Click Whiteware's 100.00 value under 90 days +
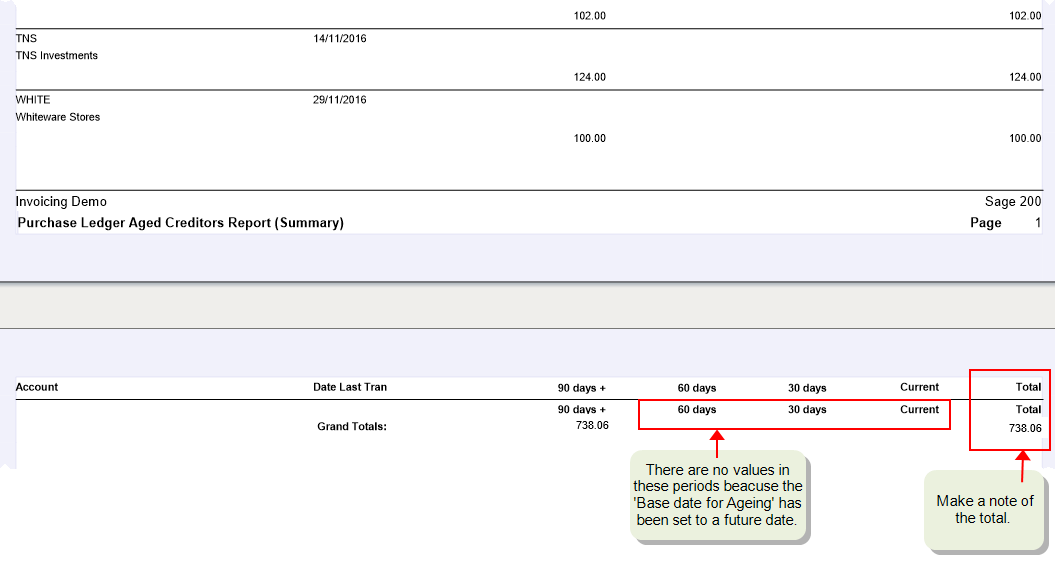The height and width of the screenshot is (565, 1055). coord(589,138)
